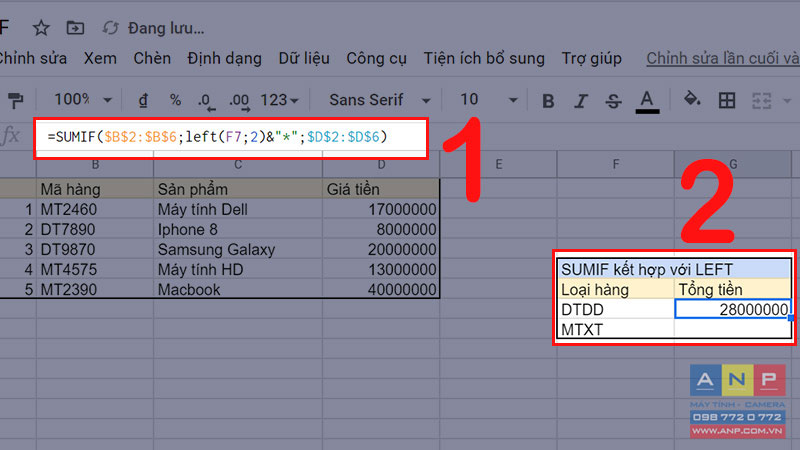Select price cell 20000000
Image resolution: width=800 pixels, height=450 pixels.
tap(381, 249)
